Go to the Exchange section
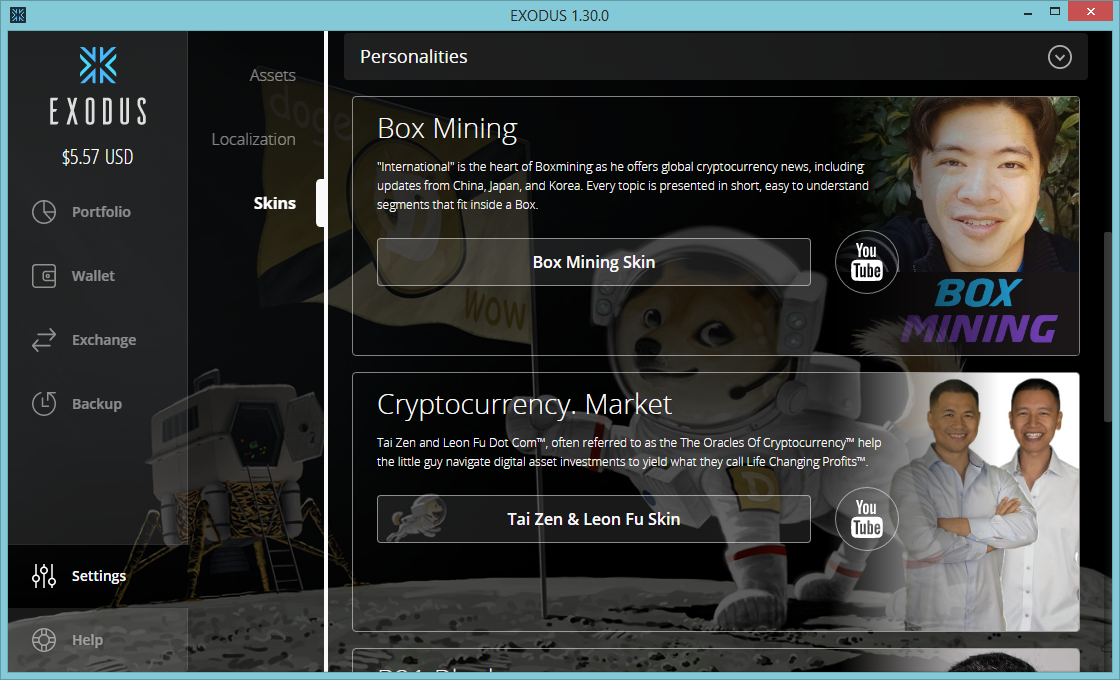Screen dimensions: 1120x680 [104, 340]
